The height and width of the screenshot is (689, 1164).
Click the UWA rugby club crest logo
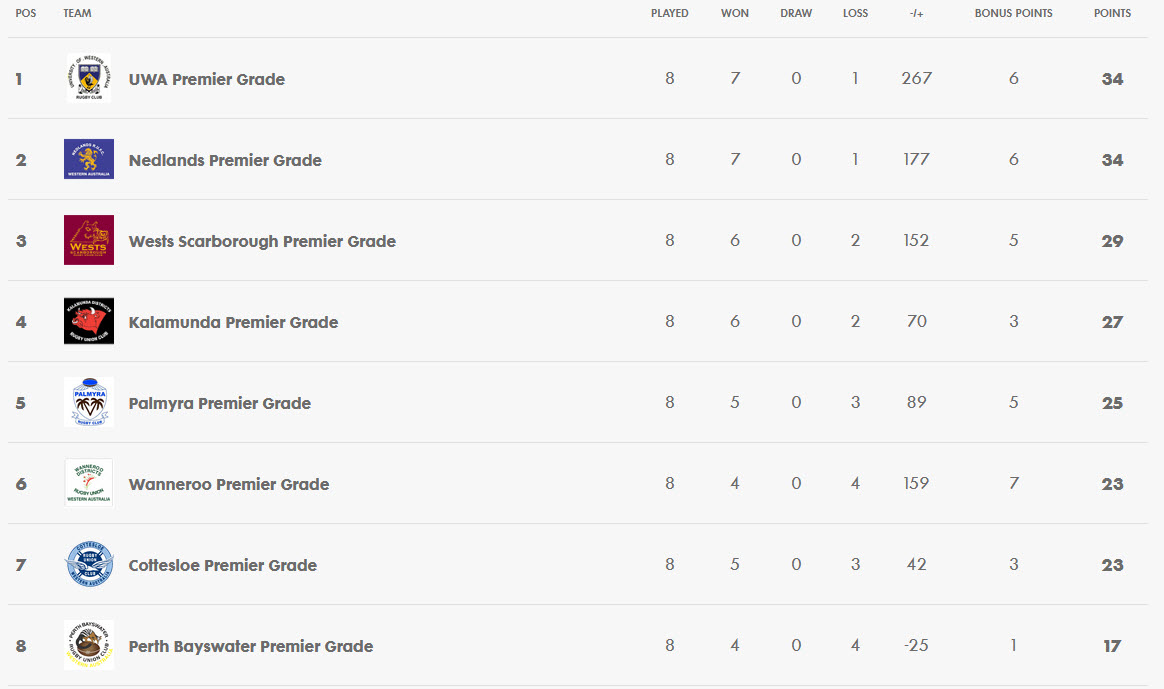coord(89,78)
